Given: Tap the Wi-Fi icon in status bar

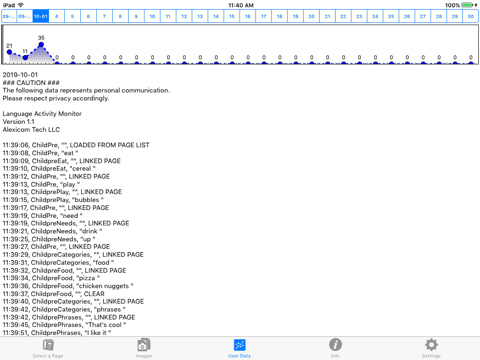Looking at the screenshot, I should pos(21,5).
